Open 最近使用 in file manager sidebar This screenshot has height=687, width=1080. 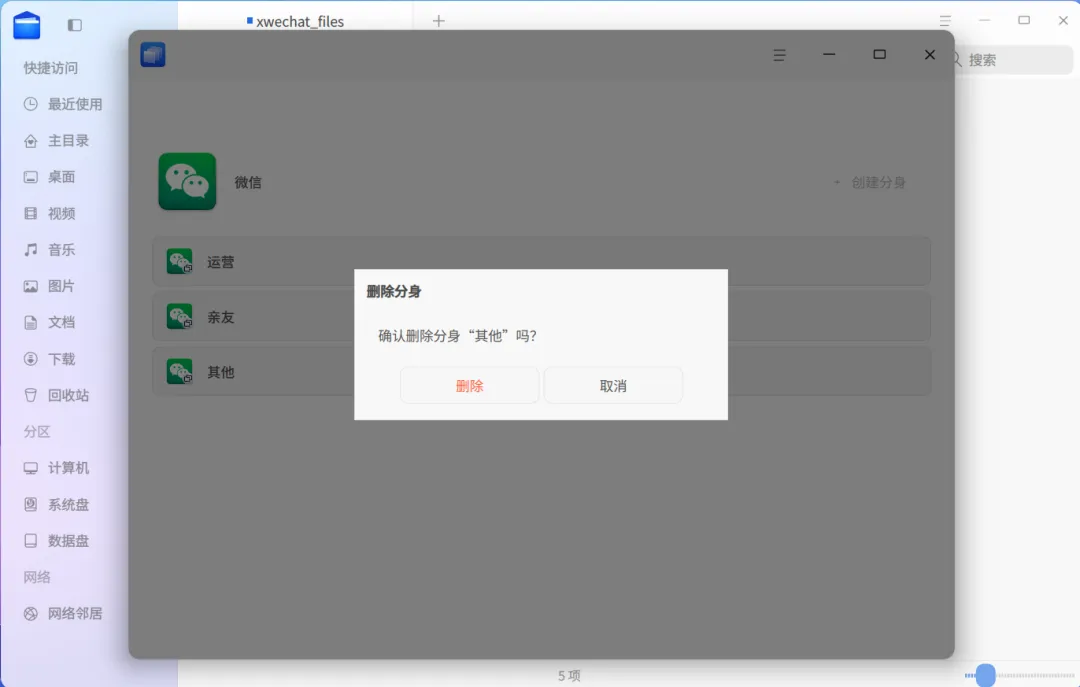63,104
